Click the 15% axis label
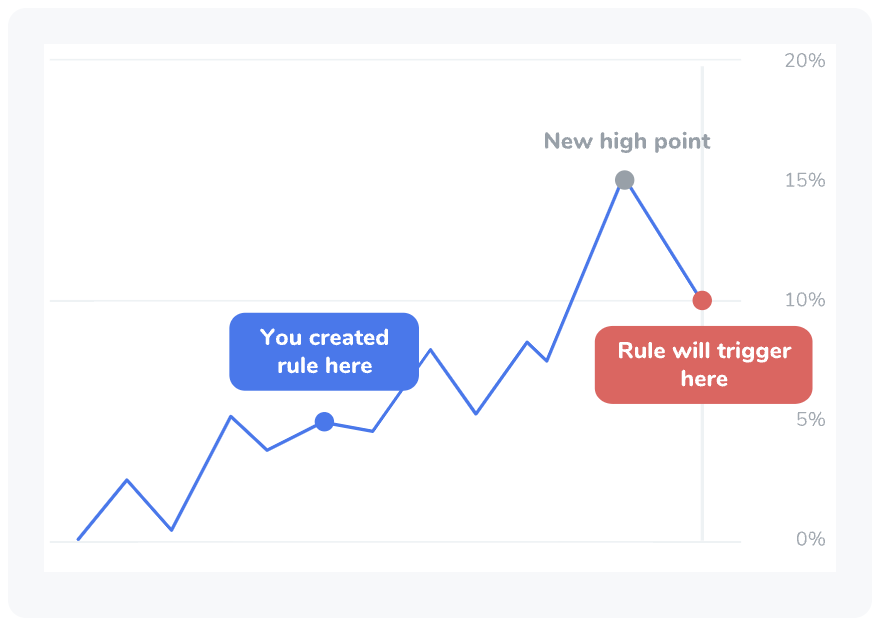Viewport: 880px width, 624px height. 805,180
